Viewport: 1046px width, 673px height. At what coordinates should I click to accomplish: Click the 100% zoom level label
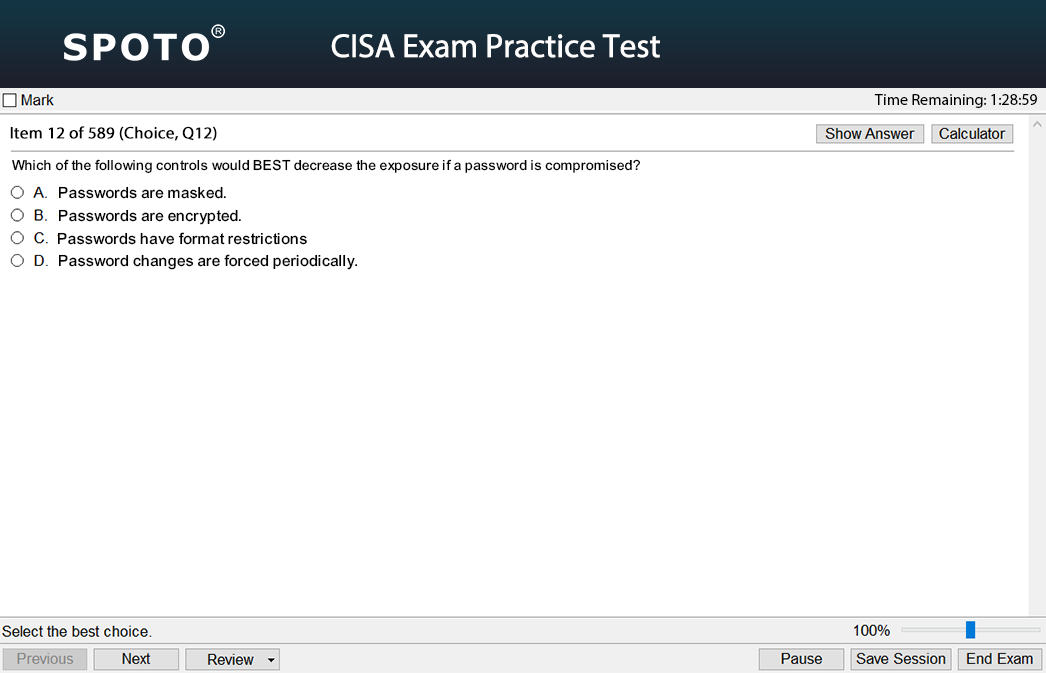[x=871, y=631]
